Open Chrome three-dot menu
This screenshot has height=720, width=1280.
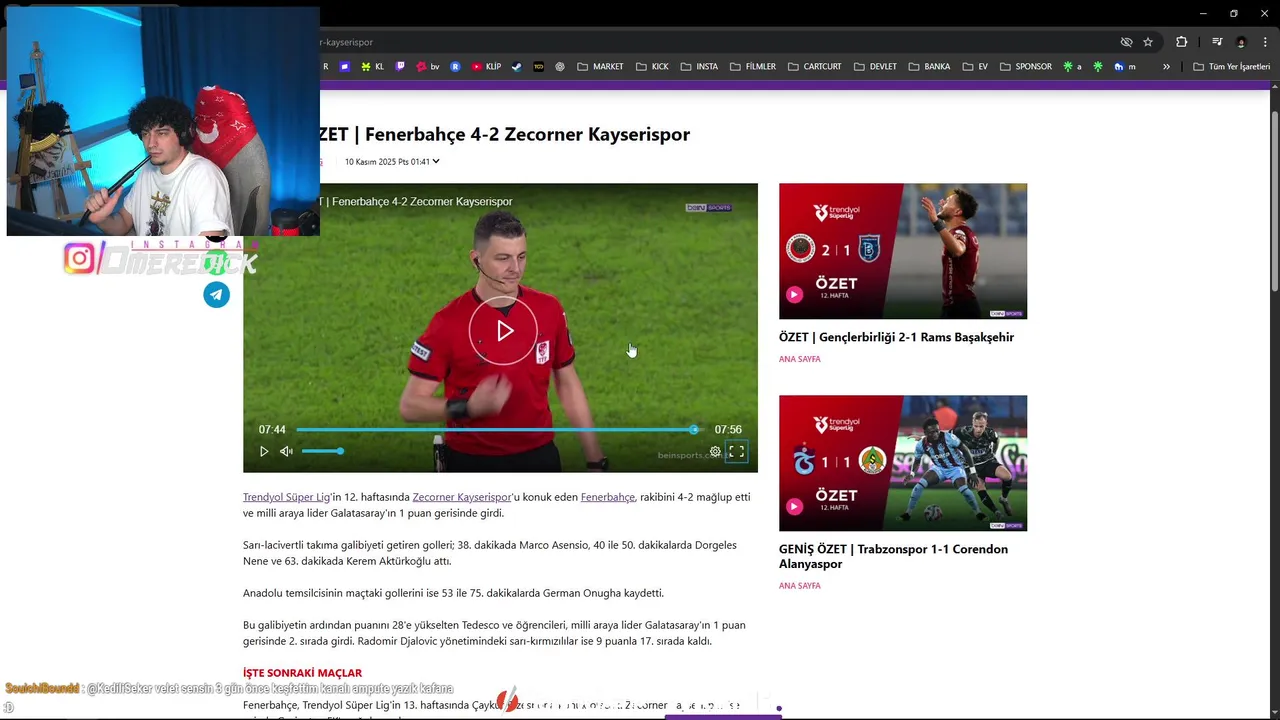1265,42
